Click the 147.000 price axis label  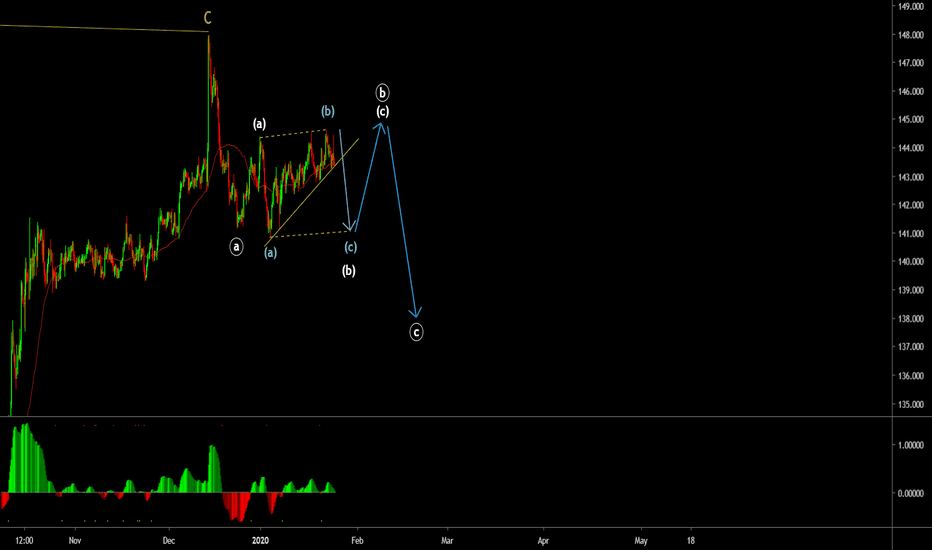[x=911, y=63]
